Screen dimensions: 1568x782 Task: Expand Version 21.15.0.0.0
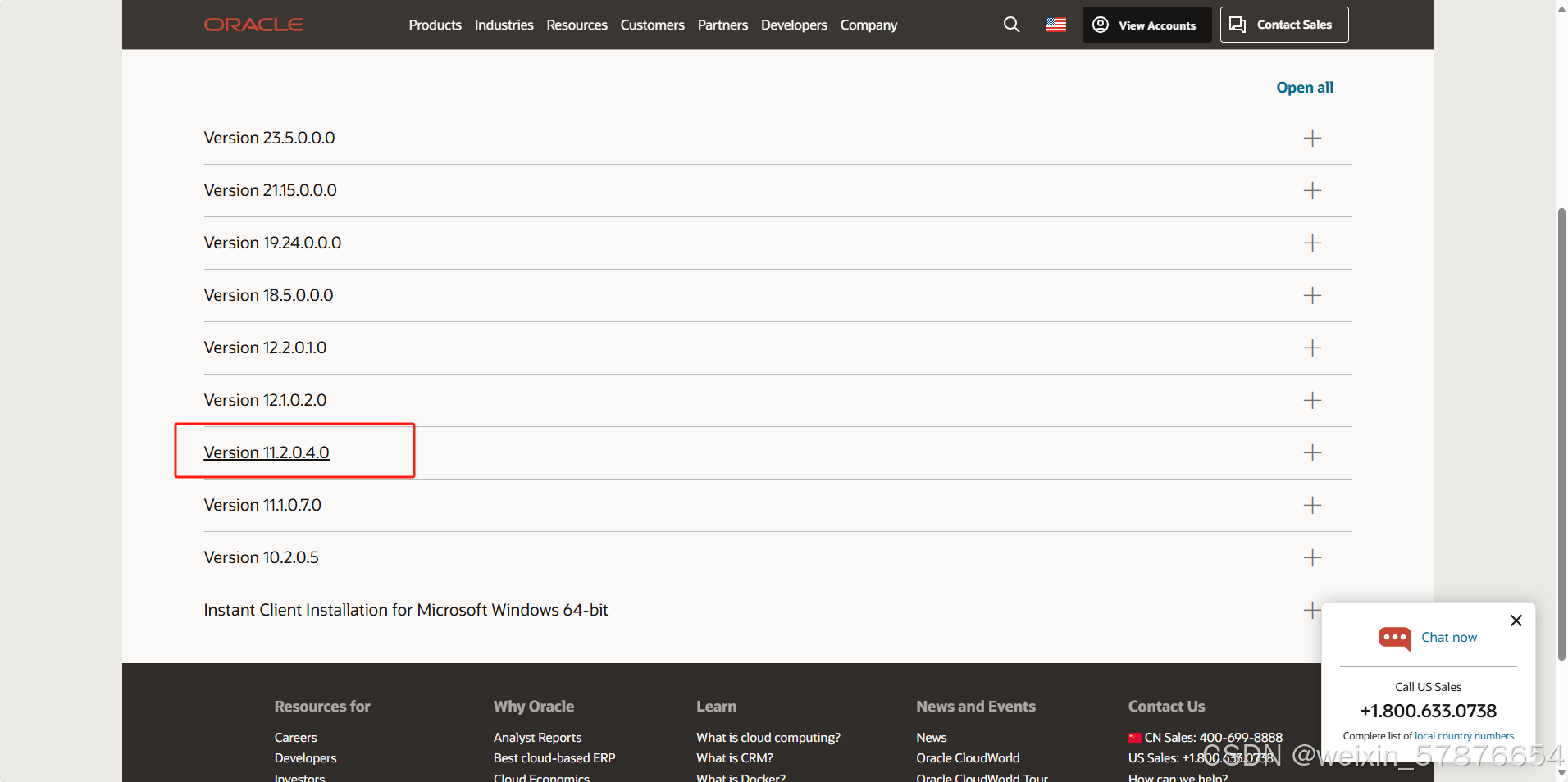click(x=1311, y=190)
